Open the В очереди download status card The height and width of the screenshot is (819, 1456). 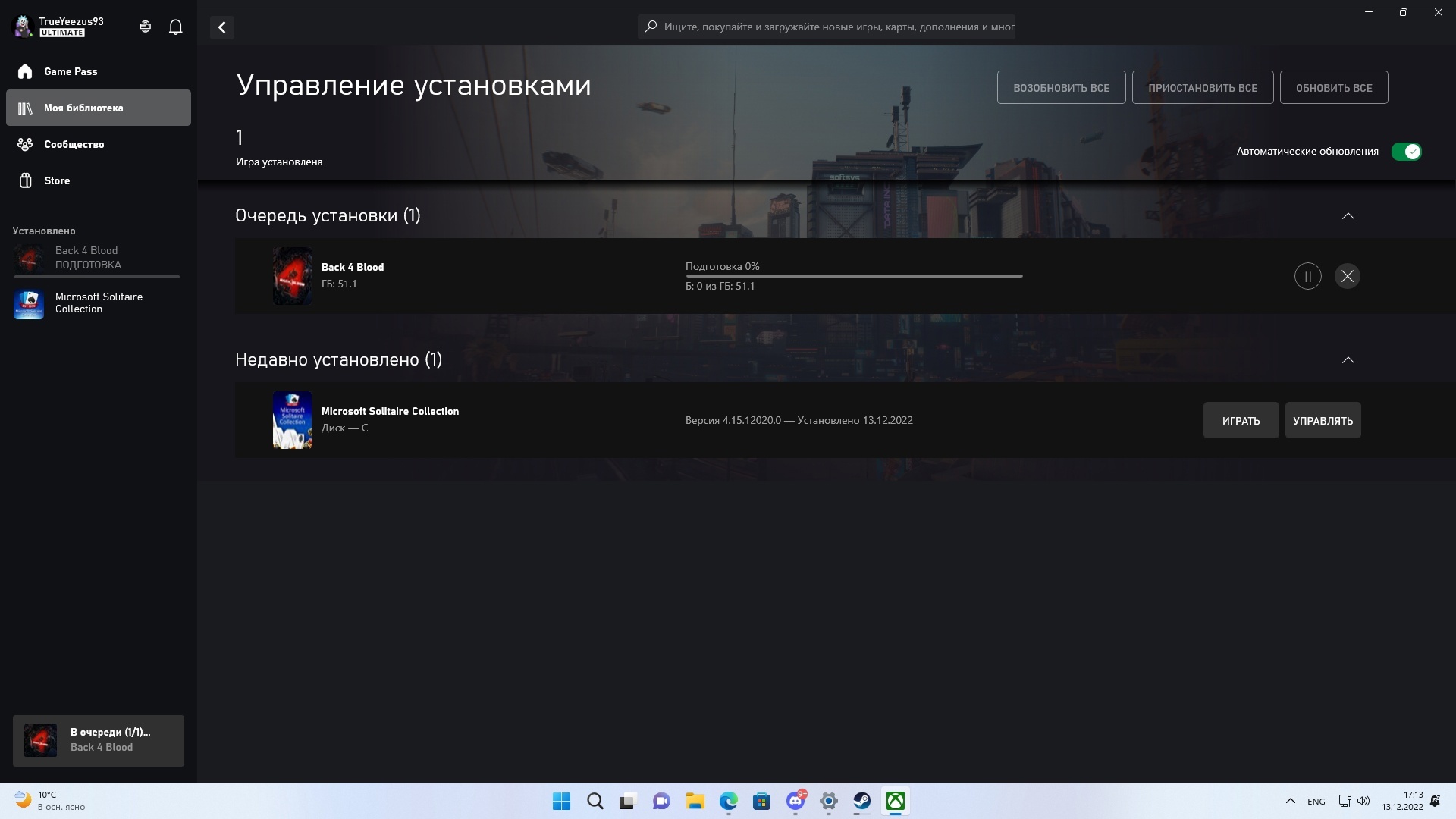point(99,740)
